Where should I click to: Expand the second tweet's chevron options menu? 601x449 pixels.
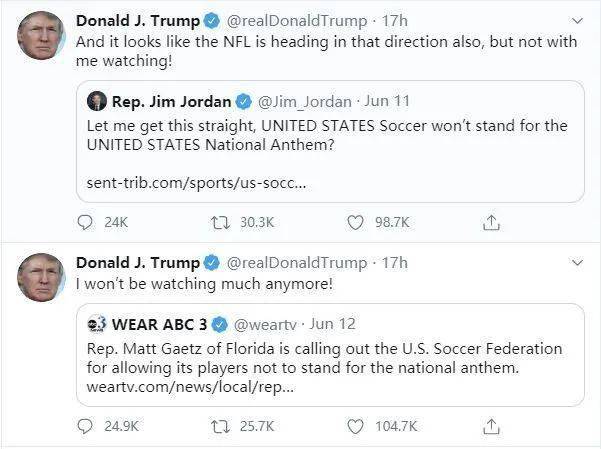click(x=577, y=263)
